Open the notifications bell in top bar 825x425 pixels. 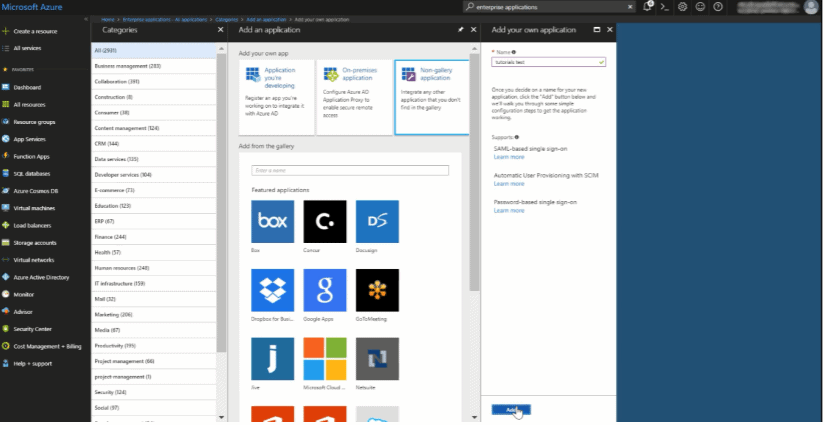[x=648, y=7]
